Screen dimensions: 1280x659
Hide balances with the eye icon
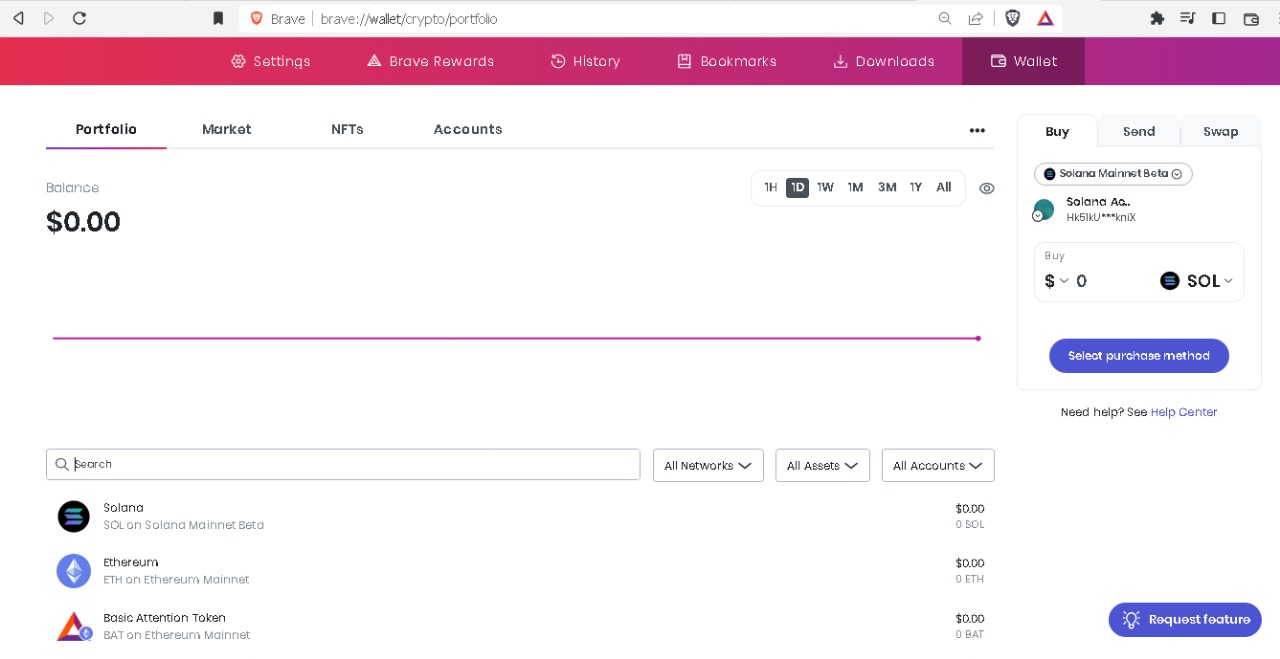(987, 188)
